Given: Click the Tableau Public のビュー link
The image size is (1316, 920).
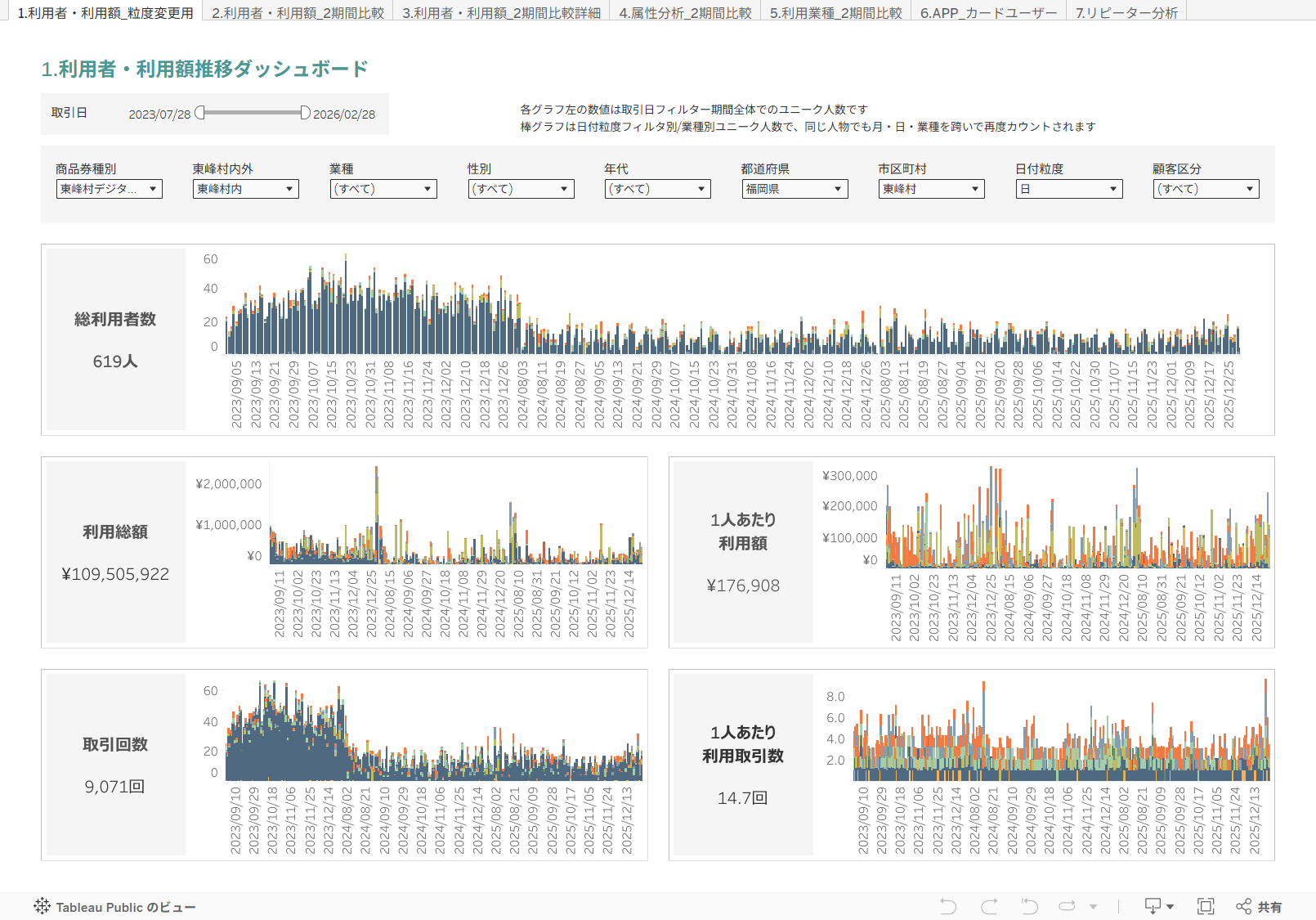Looking at the screenshot, I should [125, 907].
